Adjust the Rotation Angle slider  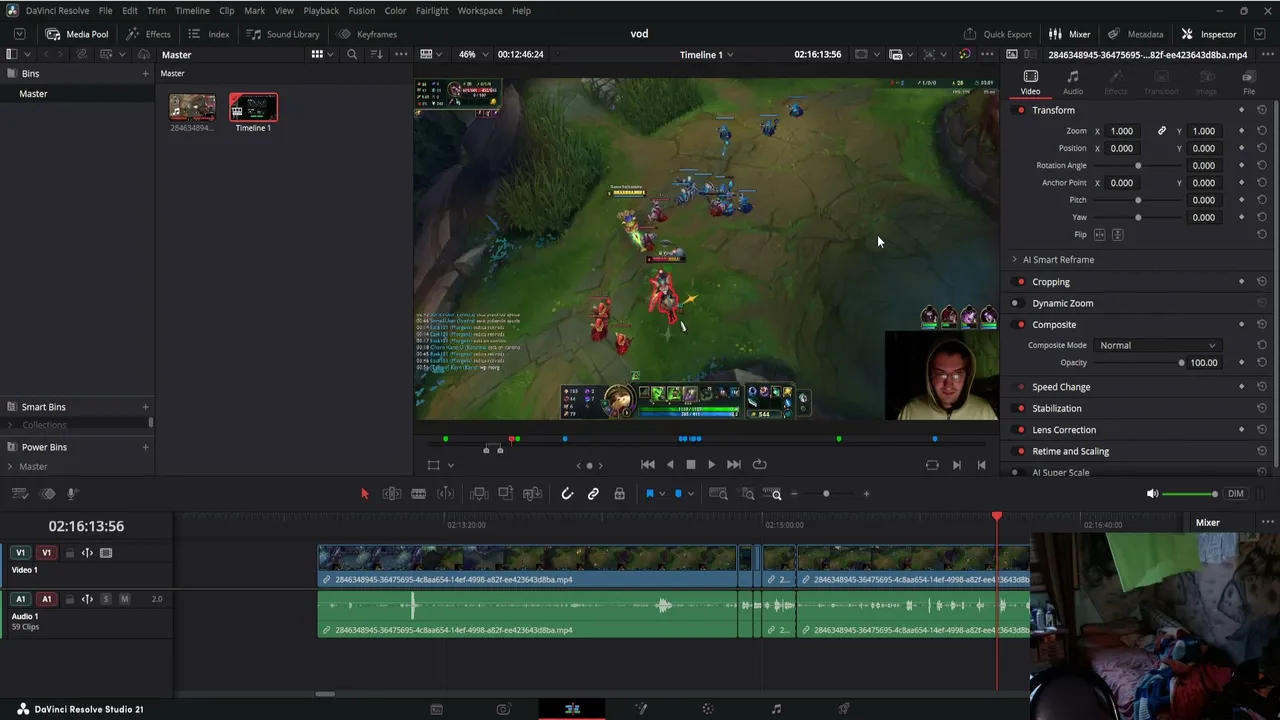click(1138, 166)
